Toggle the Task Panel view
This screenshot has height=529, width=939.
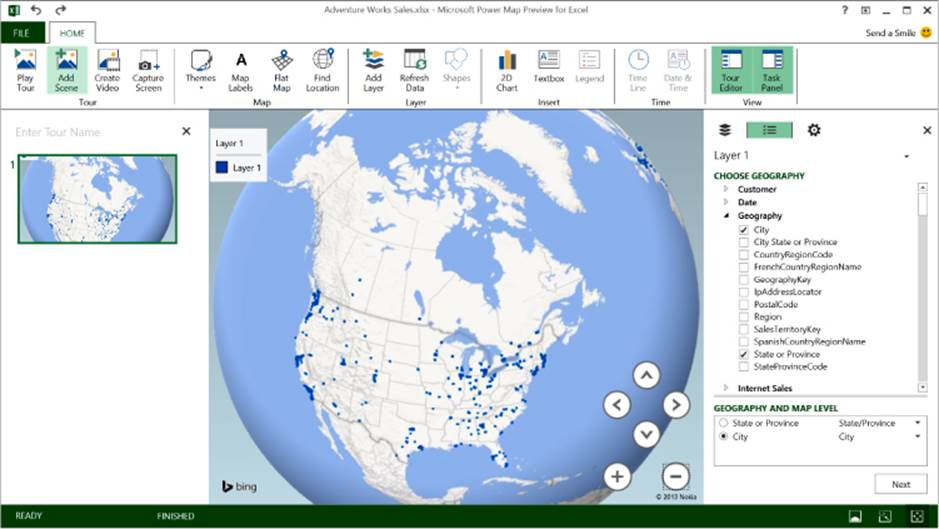coord(772,71)
